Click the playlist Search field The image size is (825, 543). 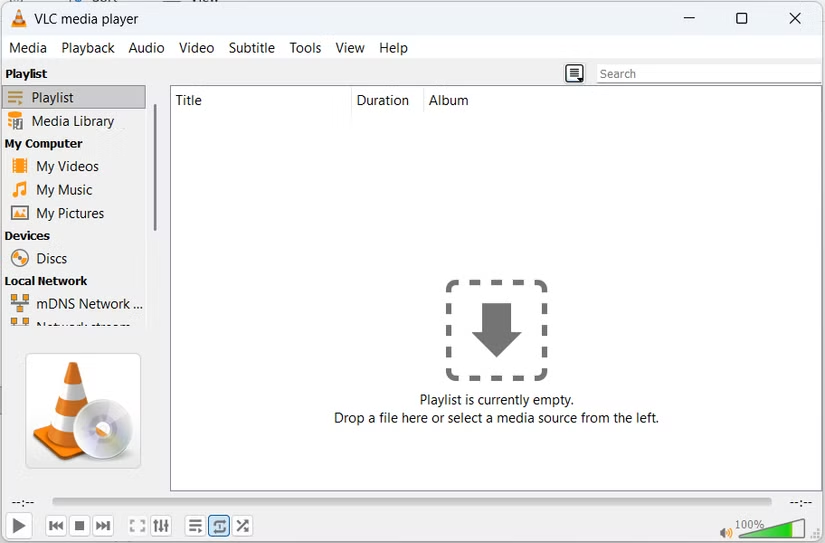click(x=708, y=74)
